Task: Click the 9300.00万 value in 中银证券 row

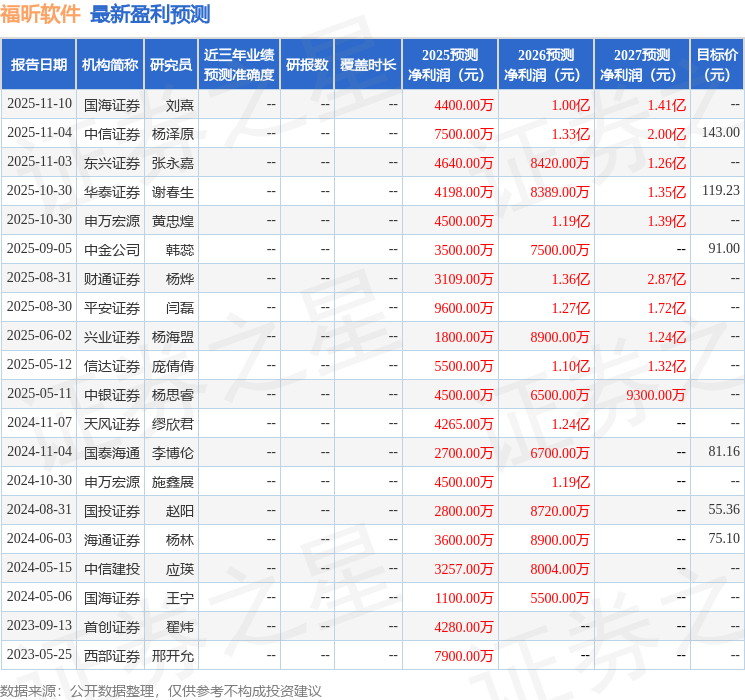Action: click(656, 395)
